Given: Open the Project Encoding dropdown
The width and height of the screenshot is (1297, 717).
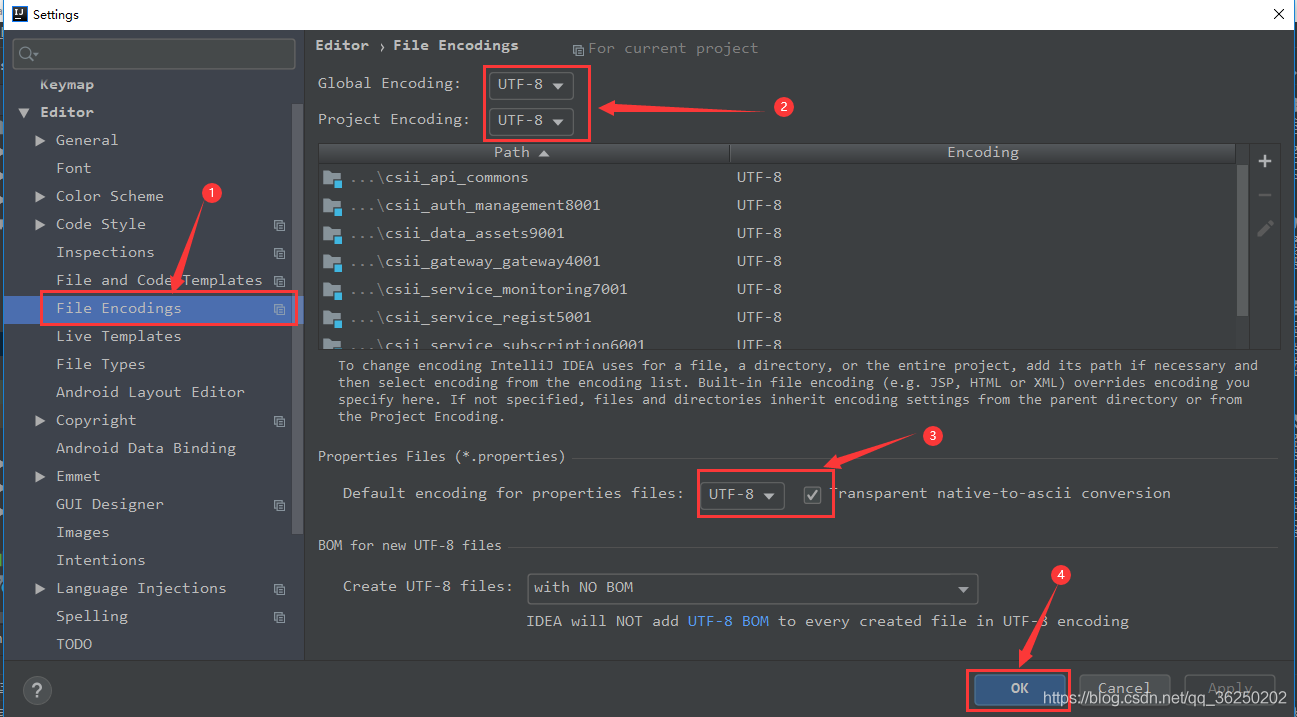Looking at the screenshot, I should (x=531, y=121).
